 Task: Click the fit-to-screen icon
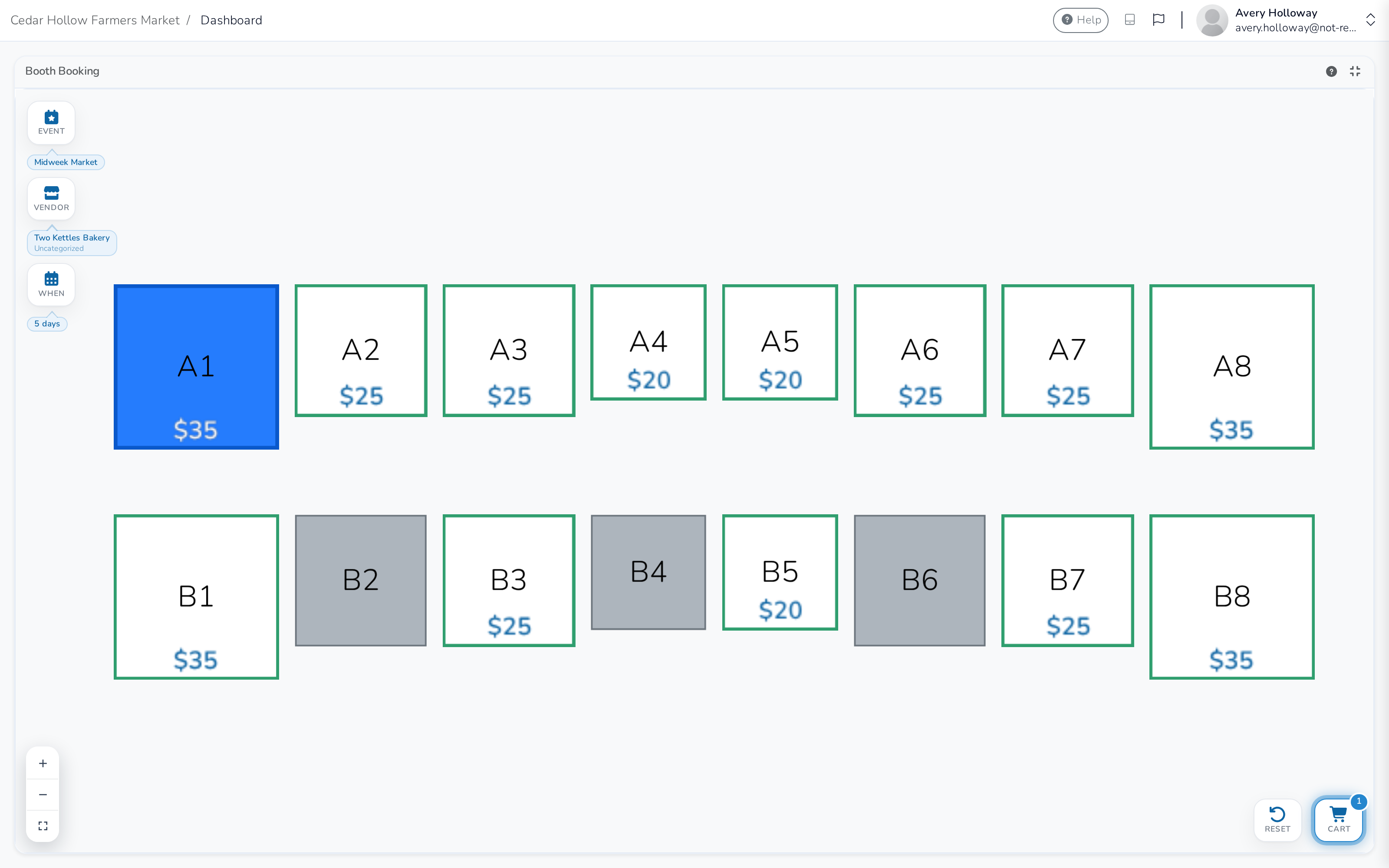[43, 825]
